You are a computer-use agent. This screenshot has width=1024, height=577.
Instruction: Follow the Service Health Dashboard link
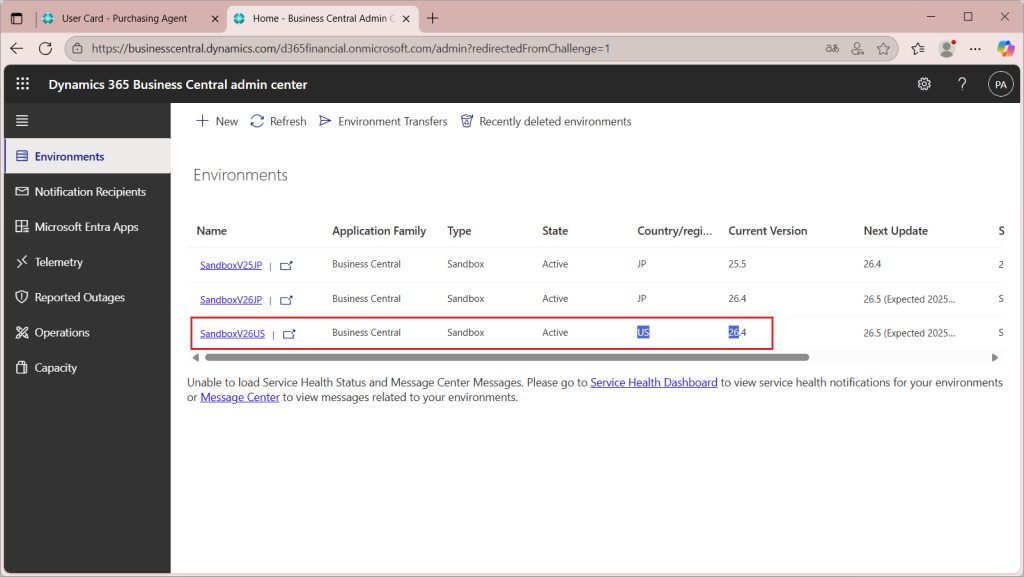pos(654,382)
